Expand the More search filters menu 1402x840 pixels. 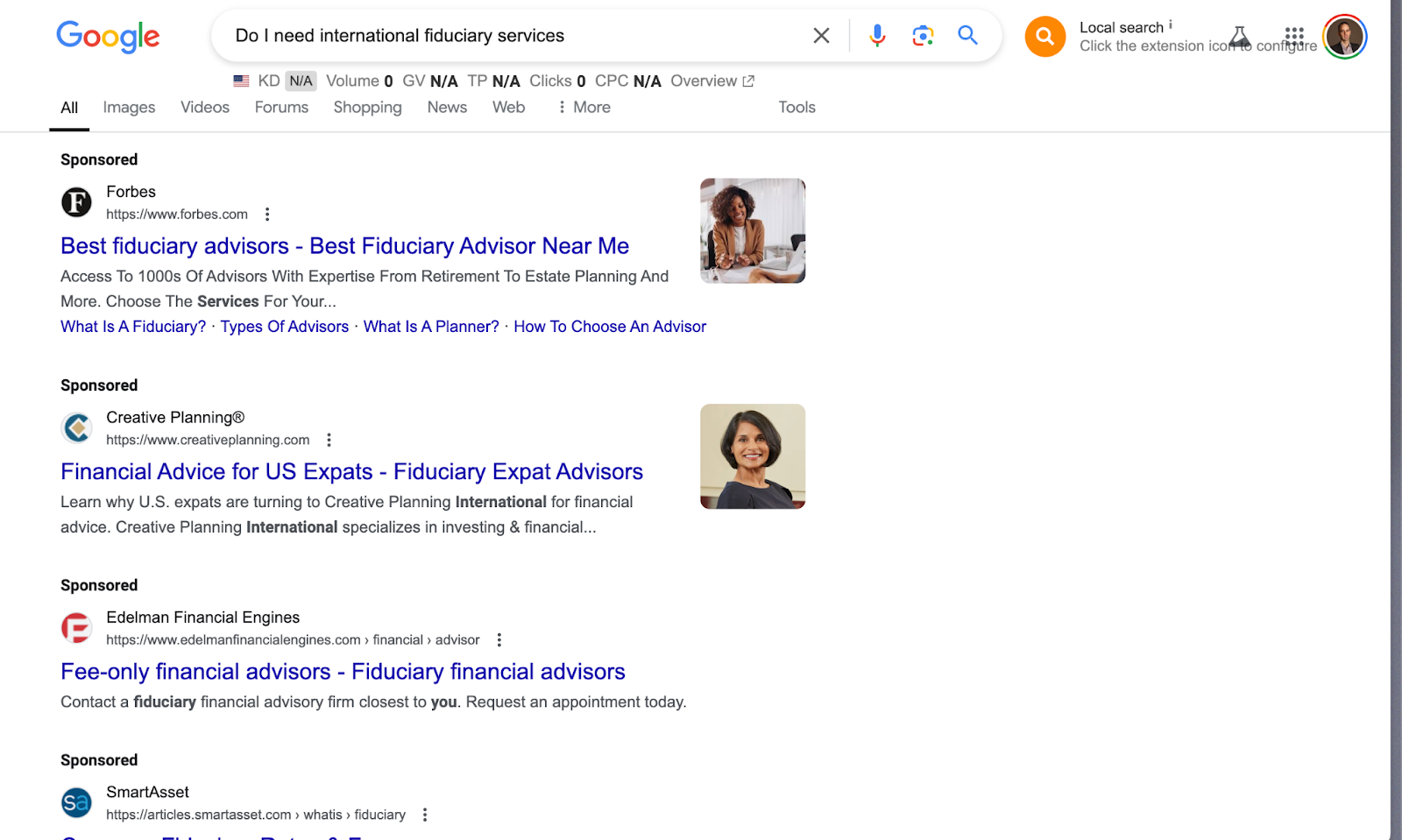tap(584, 107)
